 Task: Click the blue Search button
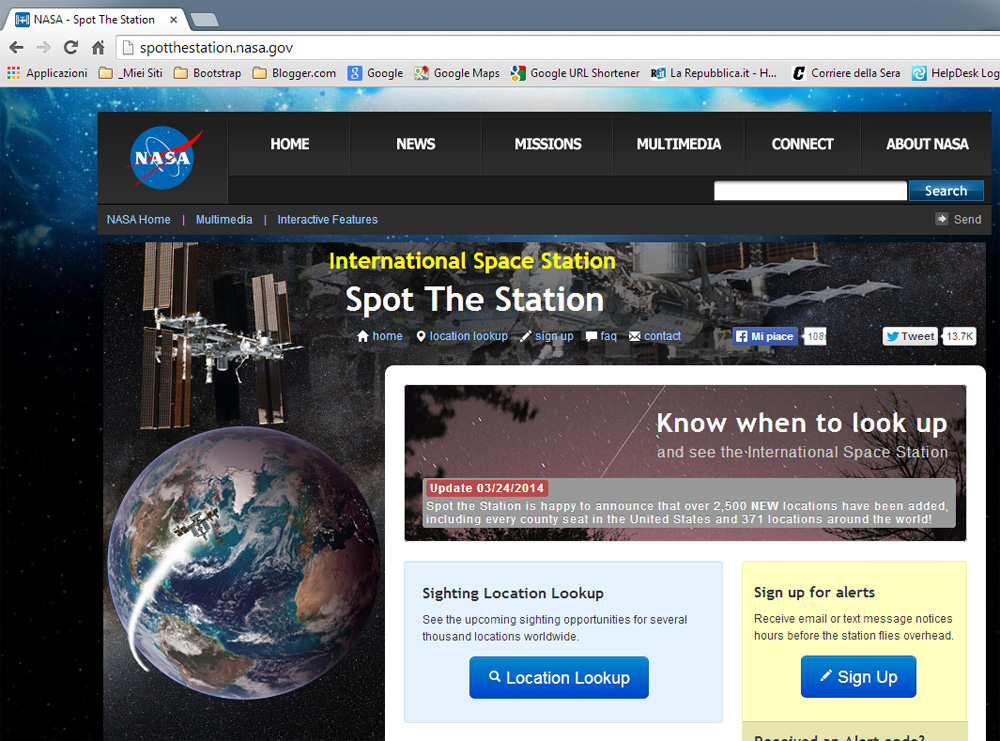(x=946, y=191)
